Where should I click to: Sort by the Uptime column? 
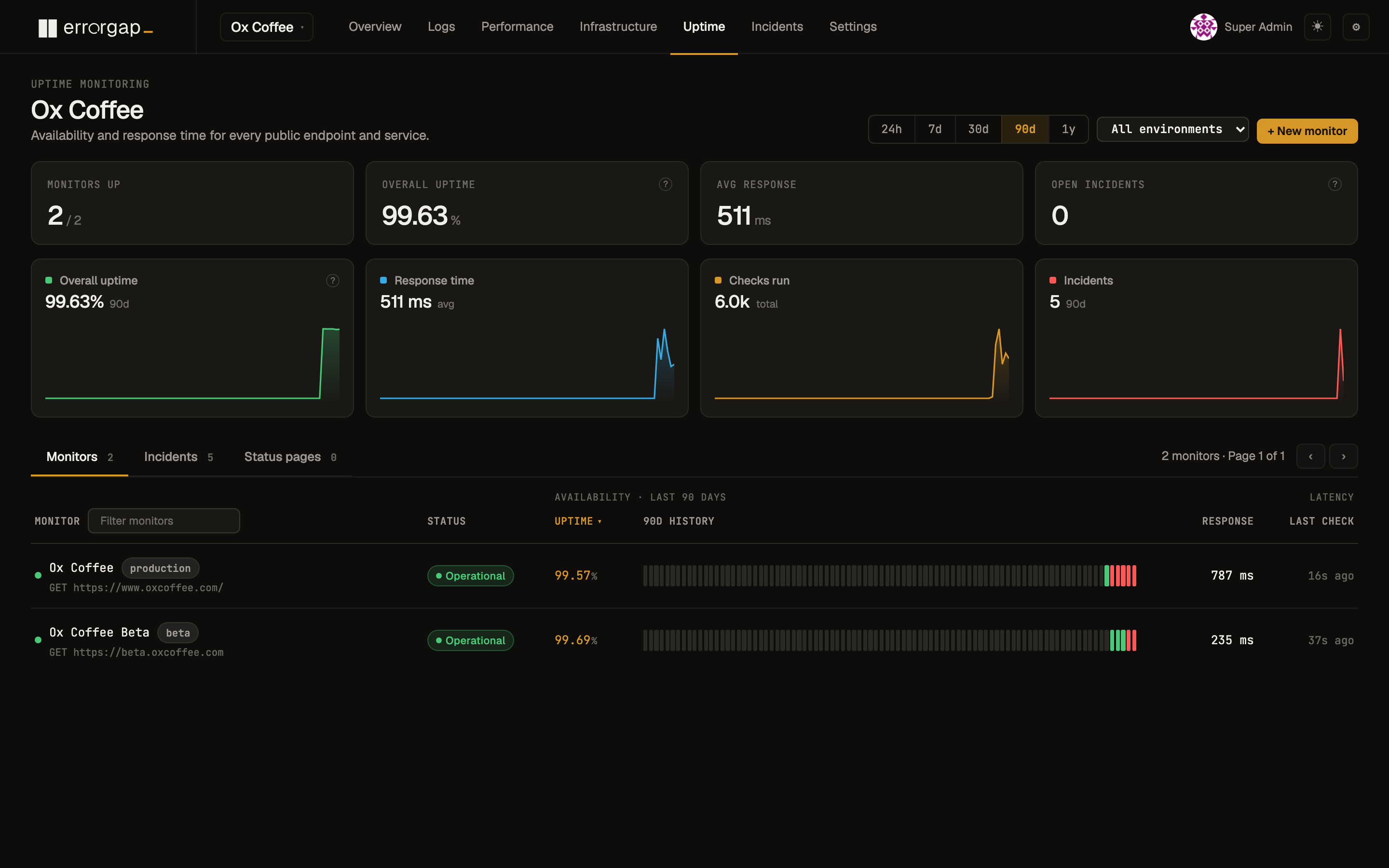click(x=578, y=521)
